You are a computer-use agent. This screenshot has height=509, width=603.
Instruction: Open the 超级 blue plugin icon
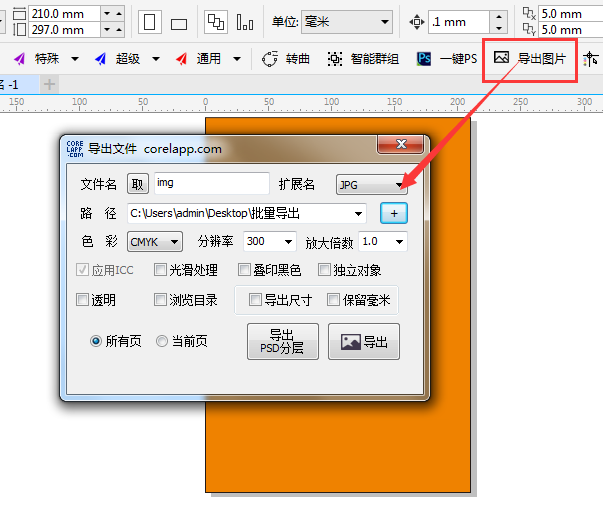101,59
